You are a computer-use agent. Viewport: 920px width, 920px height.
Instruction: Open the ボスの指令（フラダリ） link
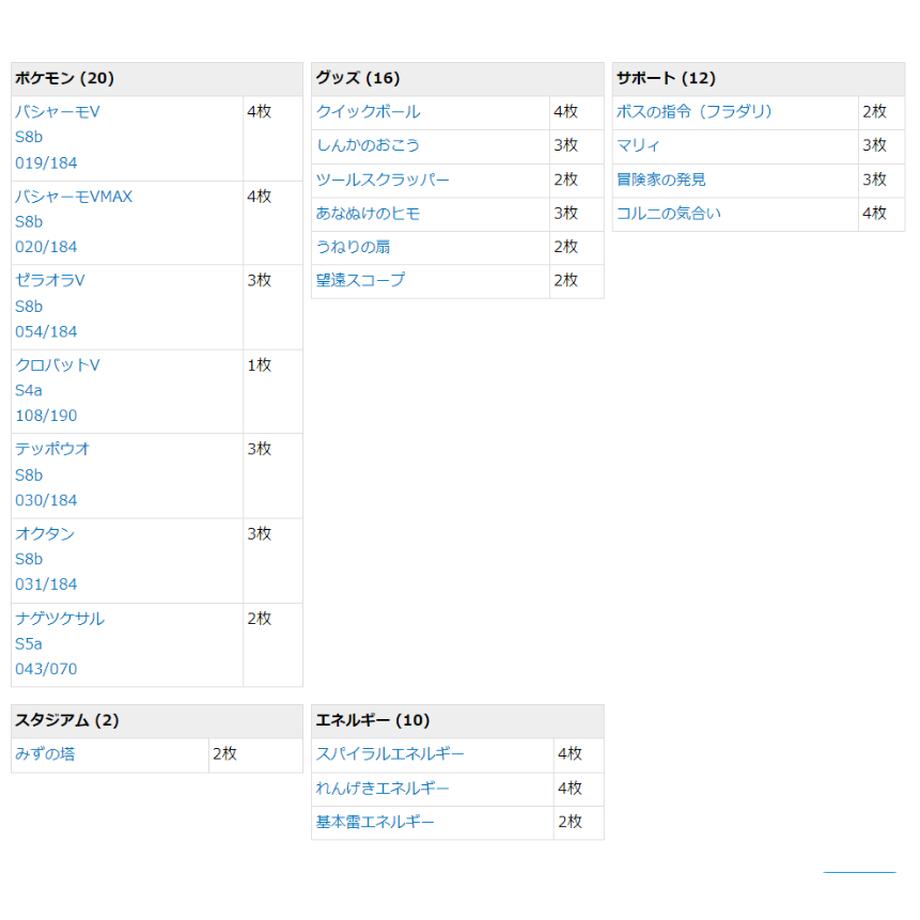point(694,111)
